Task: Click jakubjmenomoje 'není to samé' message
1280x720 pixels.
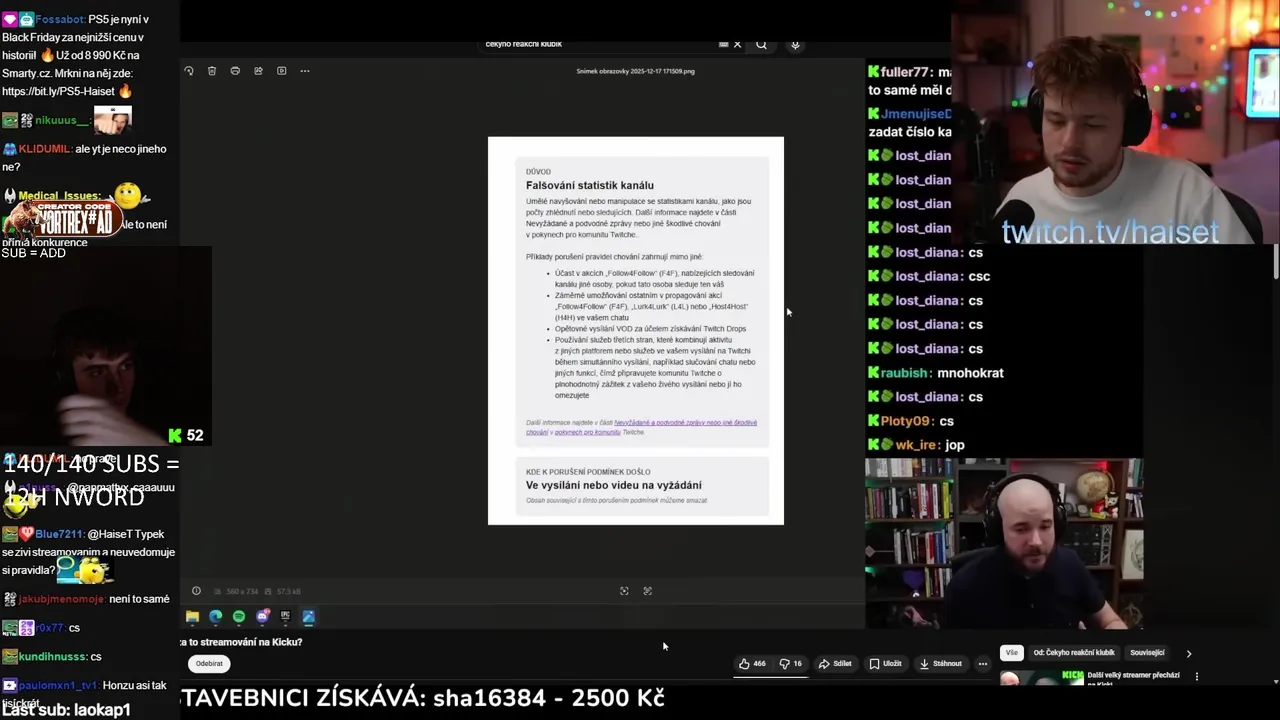Action: pyautogui.click(x=86, y=599)
